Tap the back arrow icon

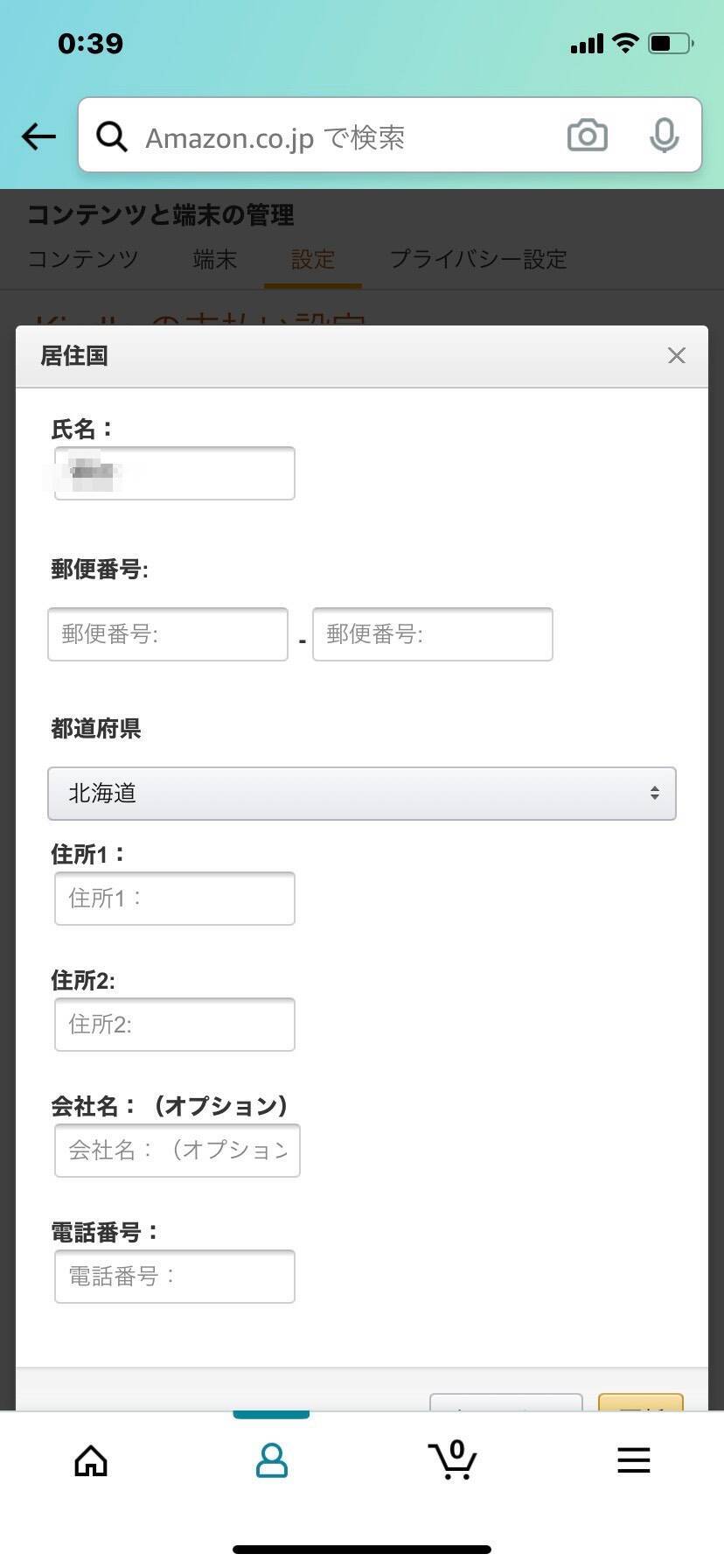(x=38, y=136)
